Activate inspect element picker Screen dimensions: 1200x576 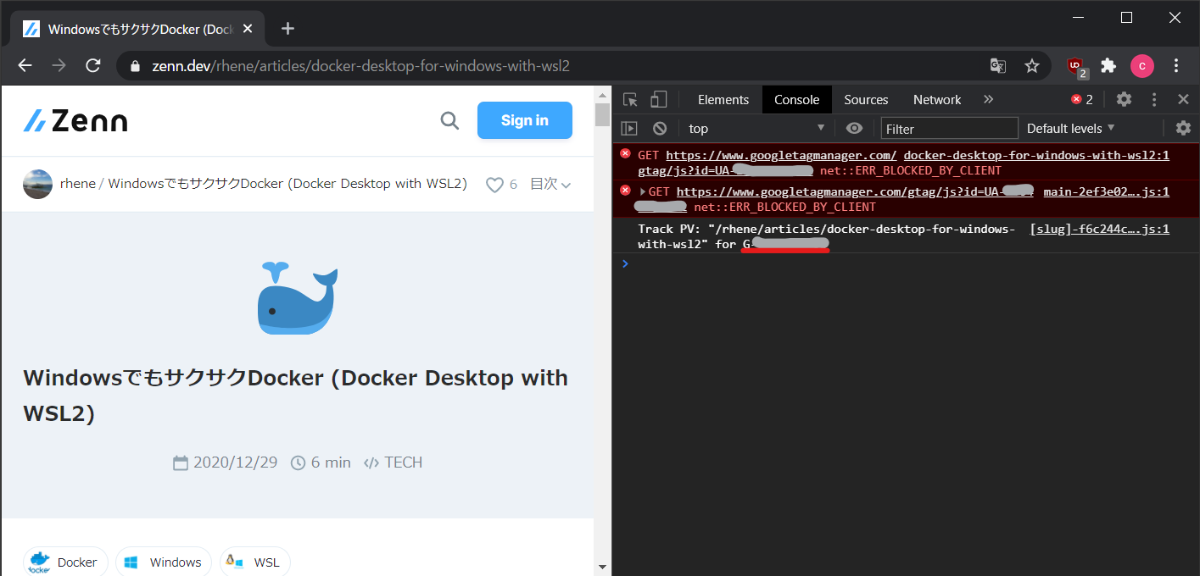coord(630,99)
